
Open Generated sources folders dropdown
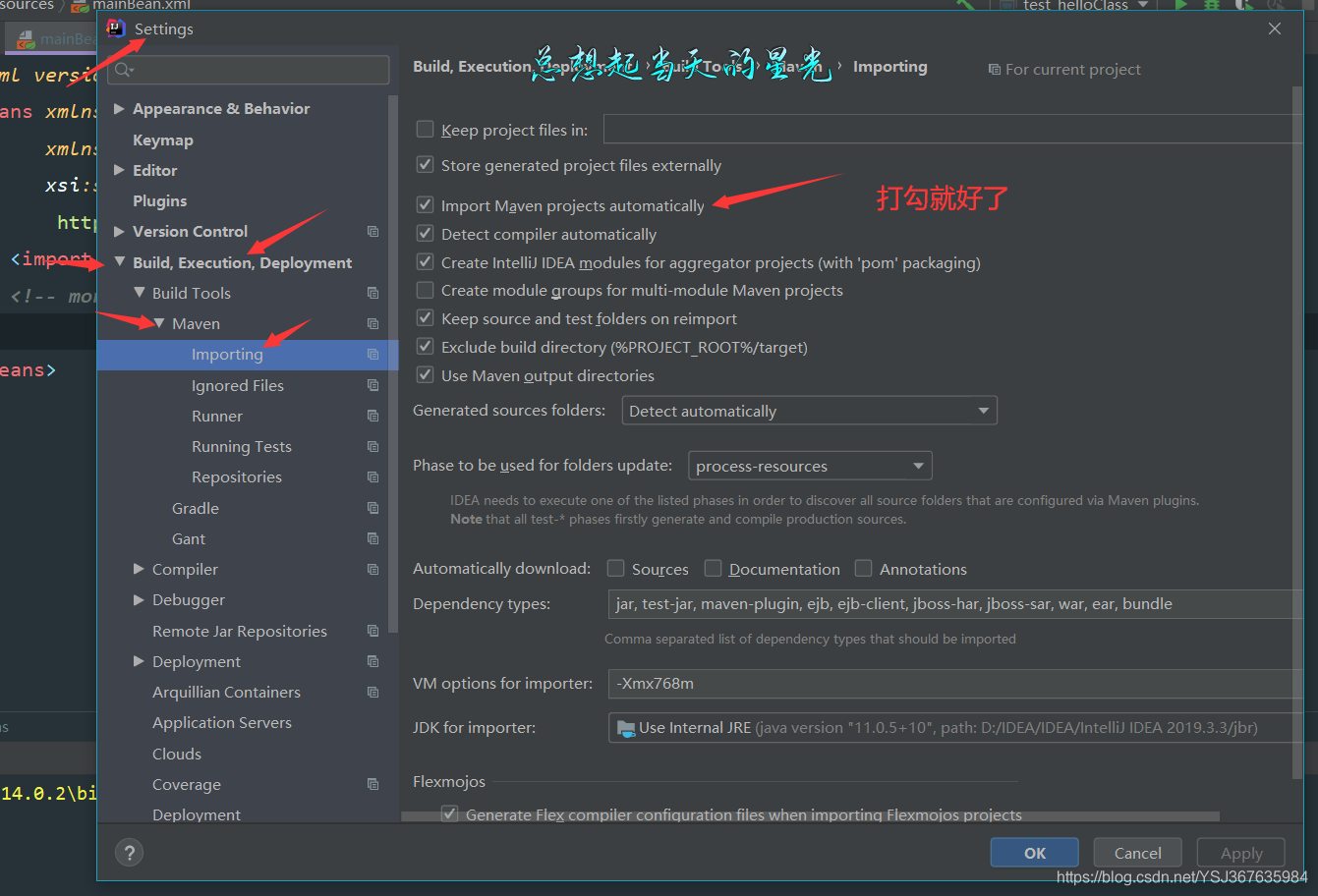[809, 411]
